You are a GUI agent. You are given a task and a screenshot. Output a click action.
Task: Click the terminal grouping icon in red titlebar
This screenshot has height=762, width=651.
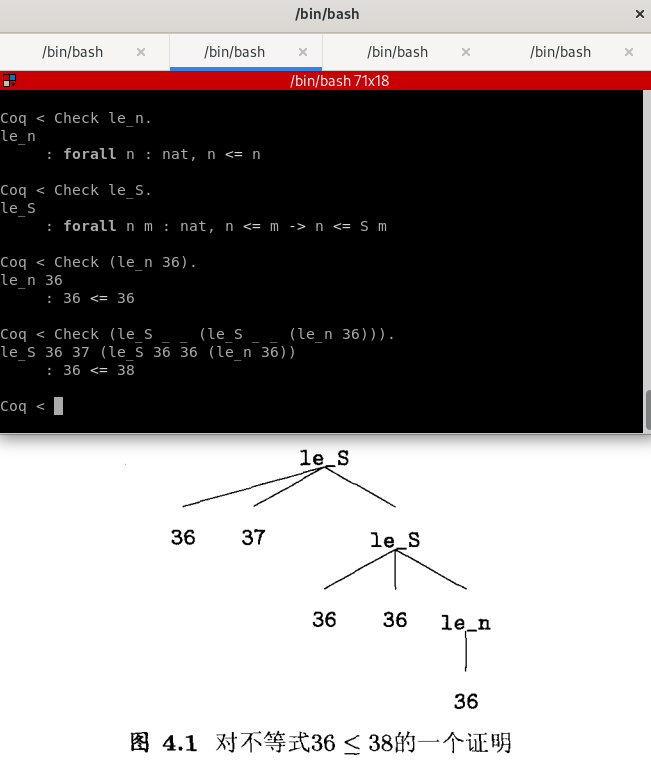pos(9,81)
